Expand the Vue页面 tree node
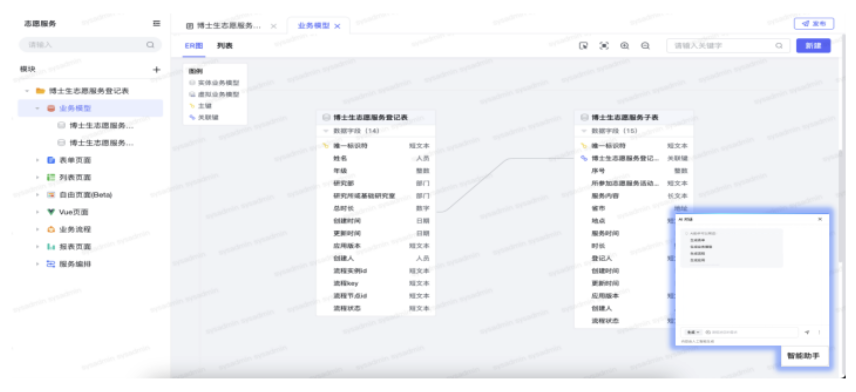Screen dimensions: 856x392 coord(38,212)
